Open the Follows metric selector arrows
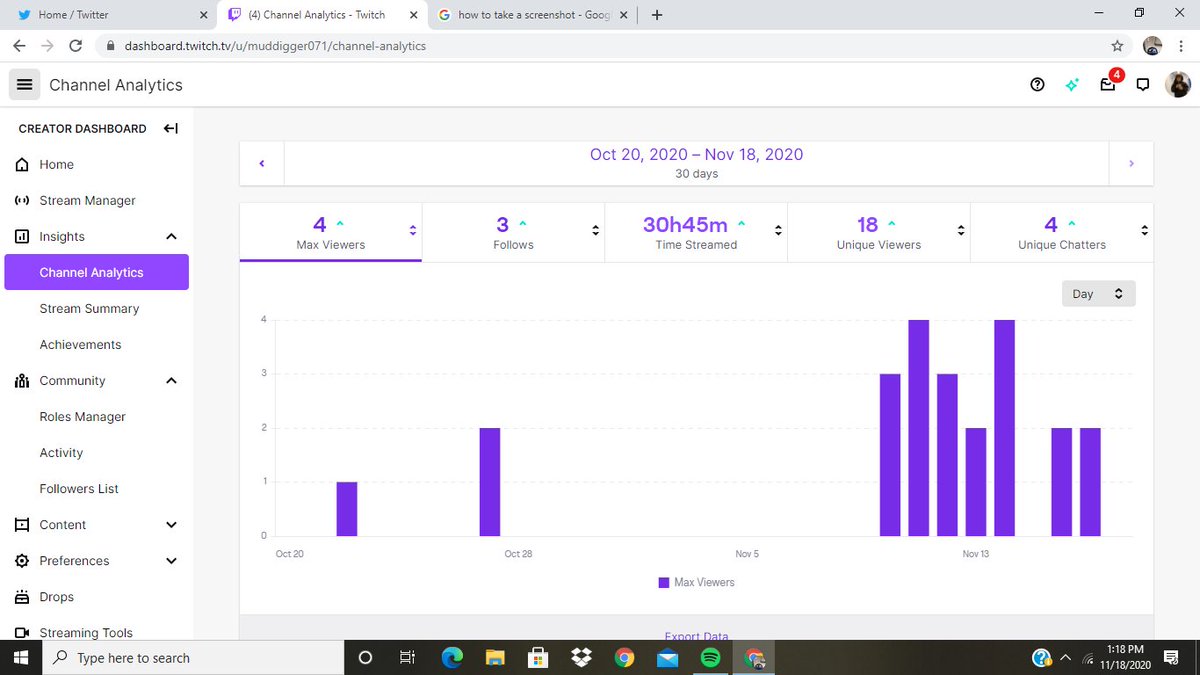Screen dimensions: 1200x675 pyautogui.click(x=595, y=230)
